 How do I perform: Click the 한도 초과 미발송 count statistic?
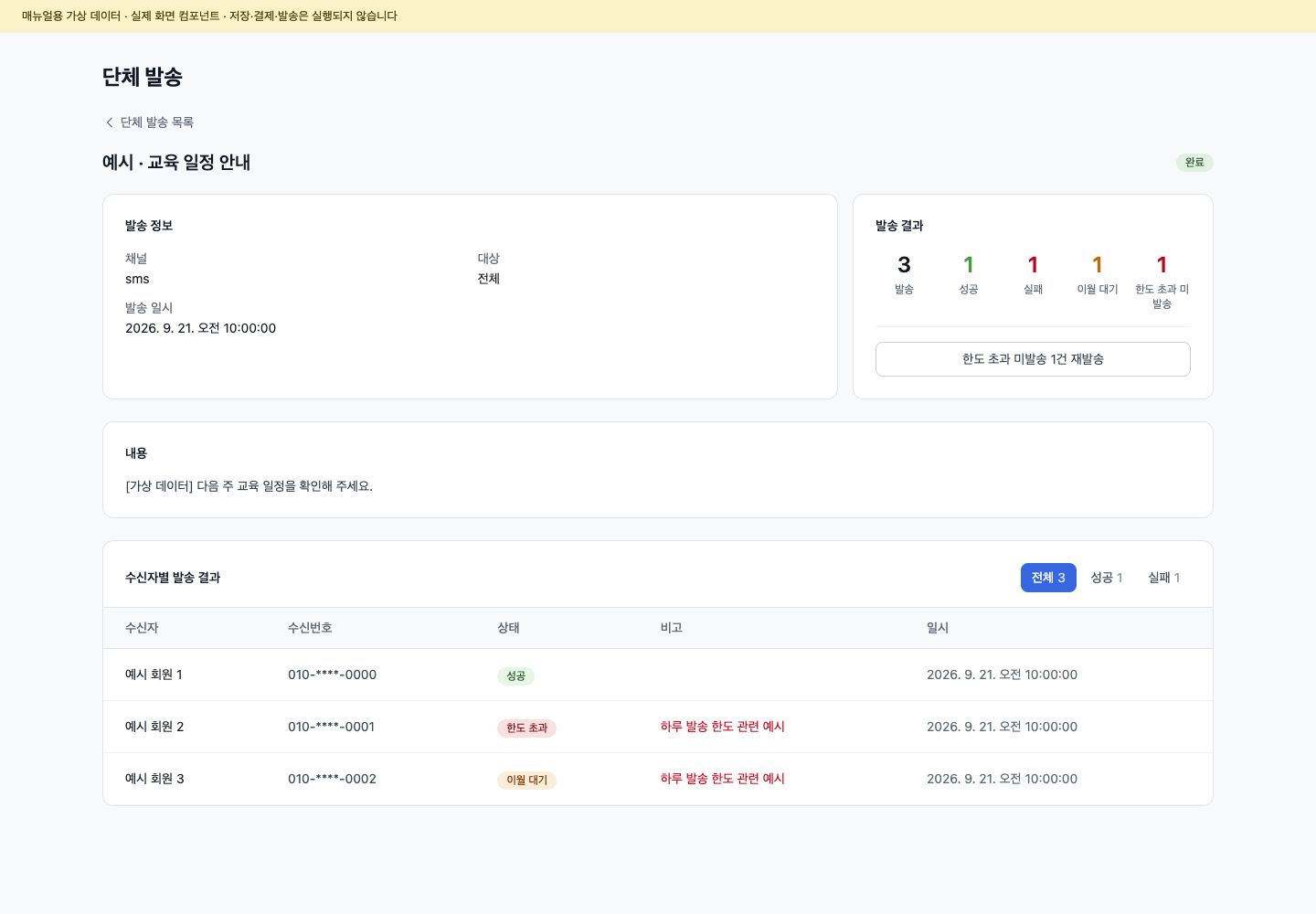[x=1162, y=282]
